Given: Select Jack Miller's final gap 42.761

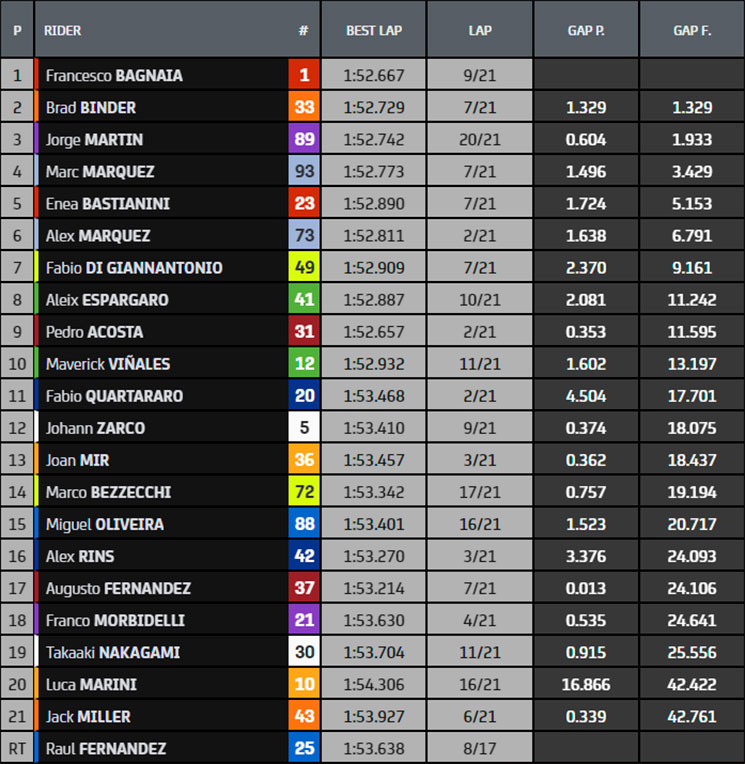Looking at the screenshot, I should click(692, 716).
